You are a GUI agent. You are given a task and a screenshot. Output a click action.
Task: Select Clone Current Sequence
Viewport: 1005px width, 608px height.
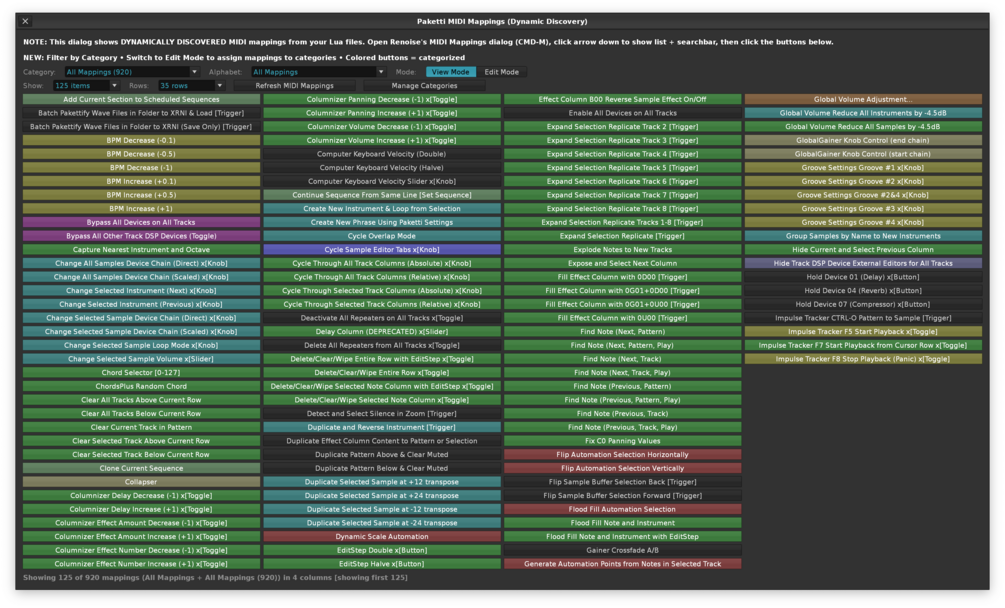point(142,468)
